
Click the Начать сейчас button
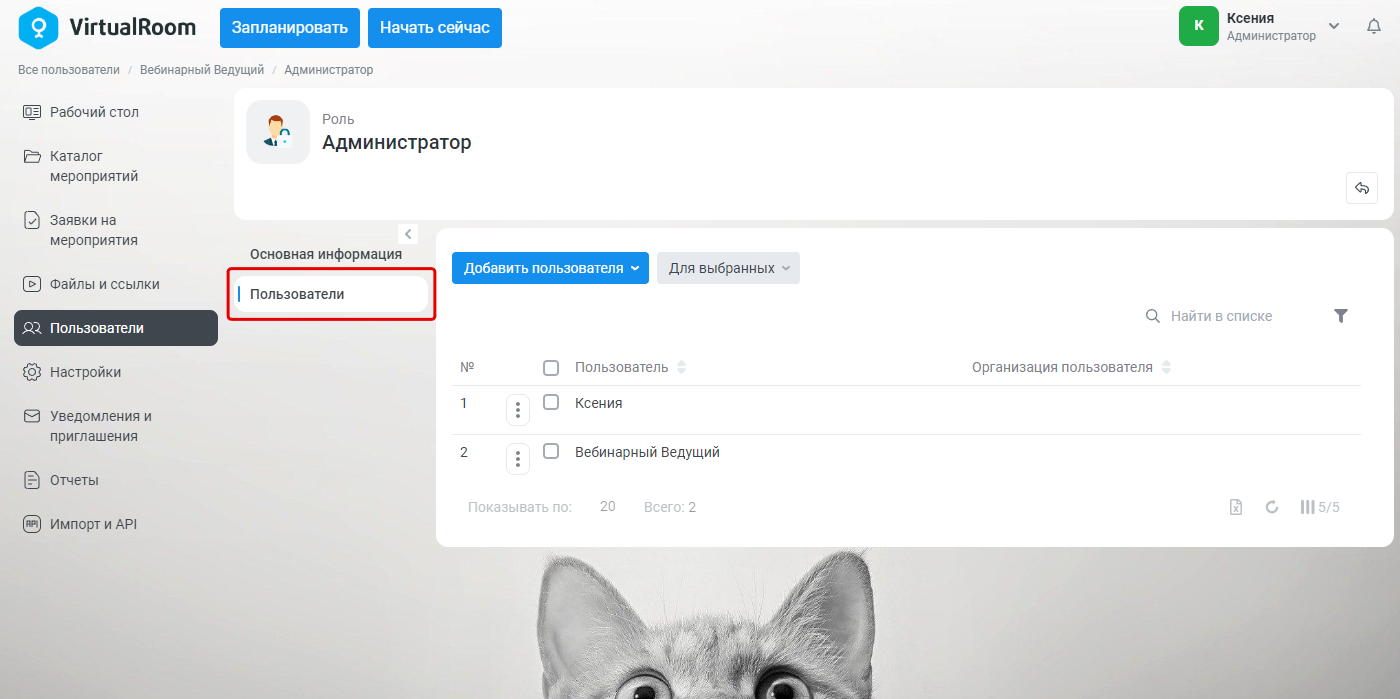435,28
